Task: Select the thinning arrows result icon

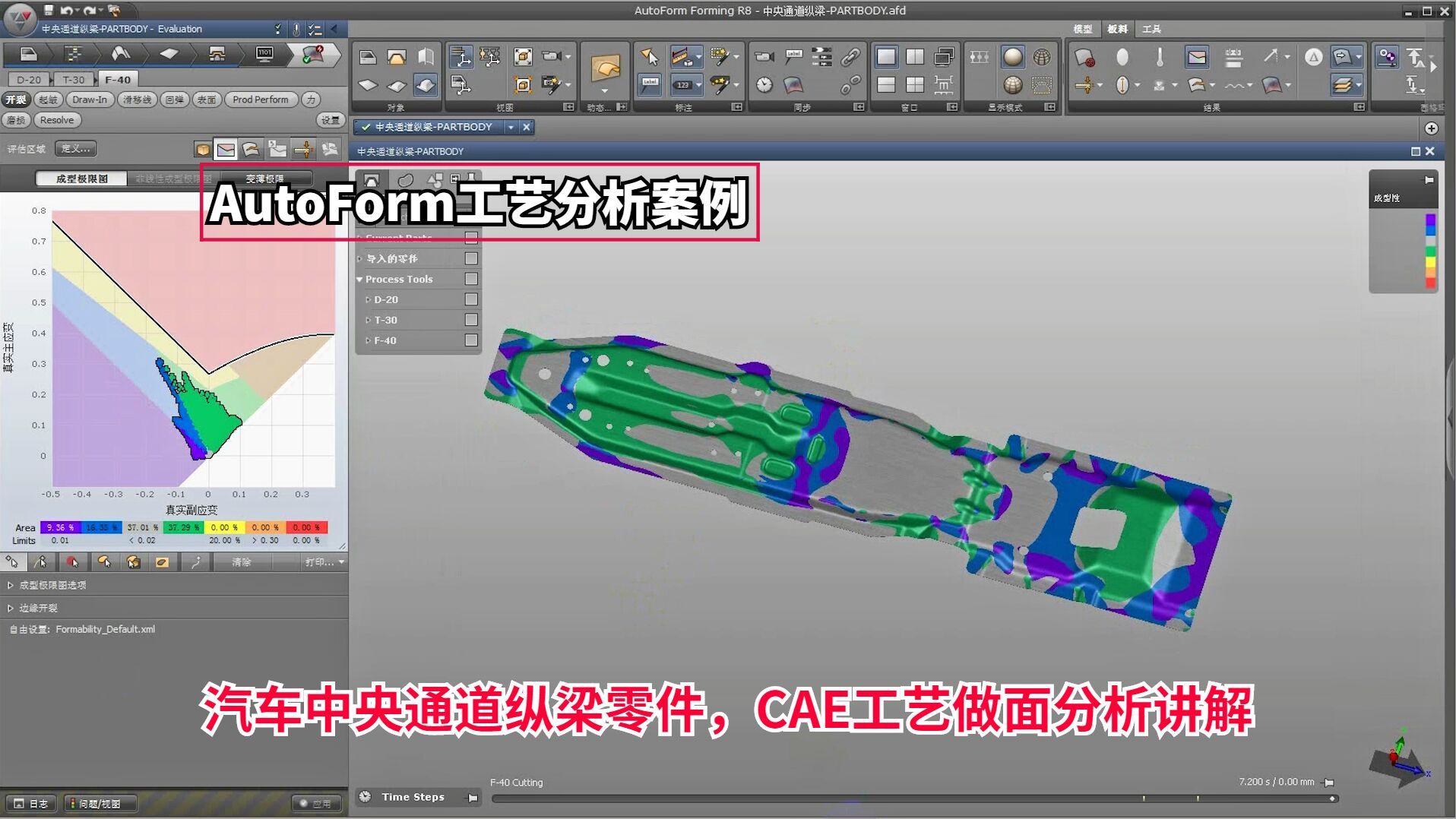Action: [304, 150]
